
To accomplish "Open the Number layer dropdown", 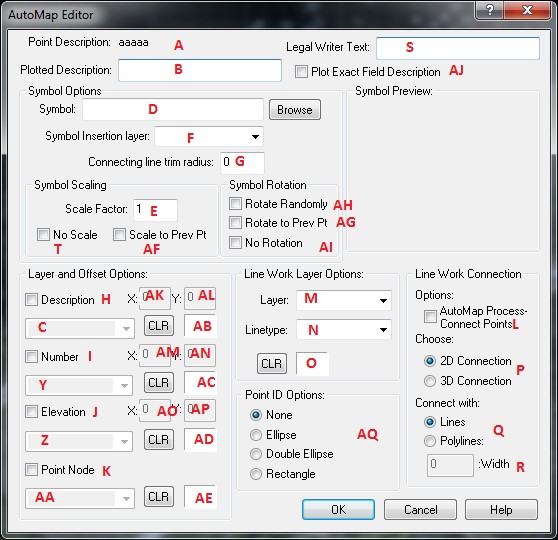I will [79, 385].
